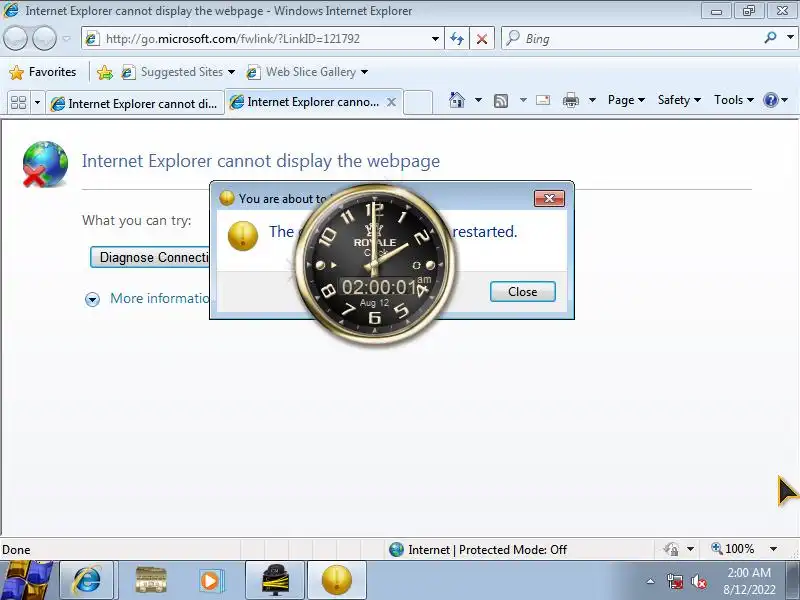Click the RSS Feeds icon
800x600 pixels.
point(501,101)
